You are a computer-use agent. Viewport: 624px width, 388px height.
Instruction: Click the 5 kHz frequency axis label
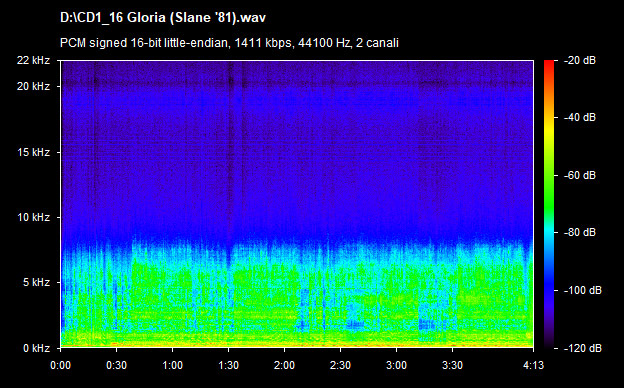(x=36, y=283)
